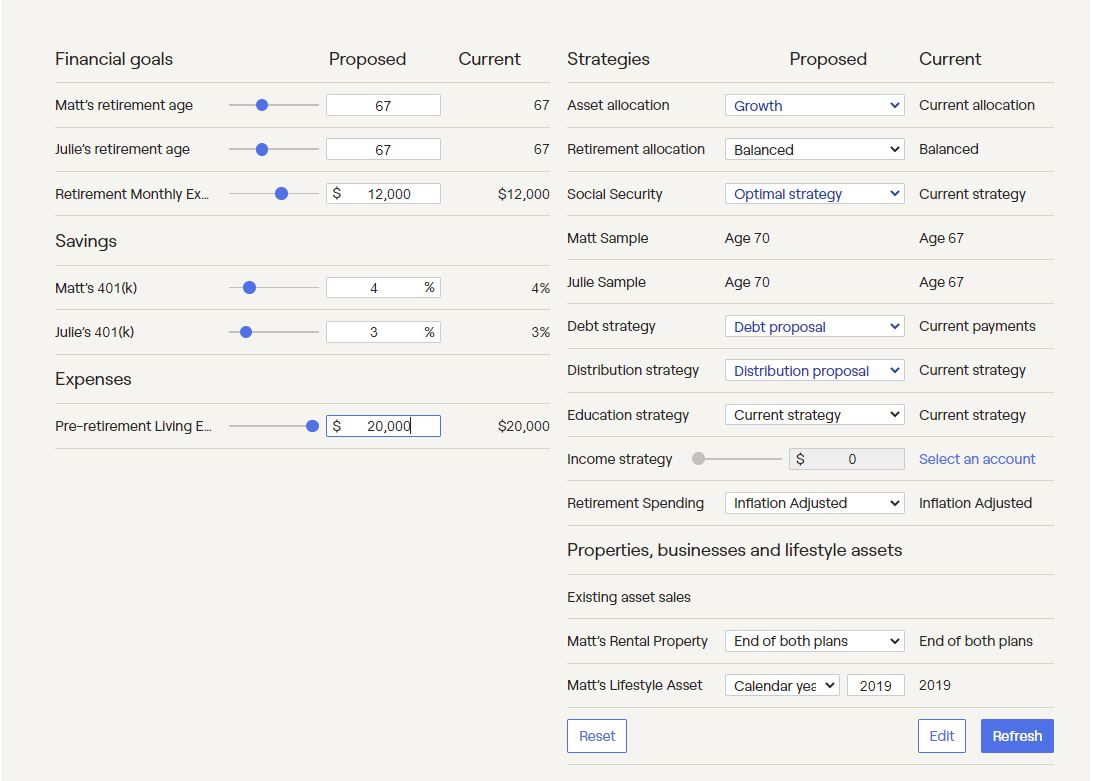The height and width of the screenshot is (781, 1093).
Task: Open the Retirement Spending Inflation Adjusted dropdown
Action: [x=814, y=503]
